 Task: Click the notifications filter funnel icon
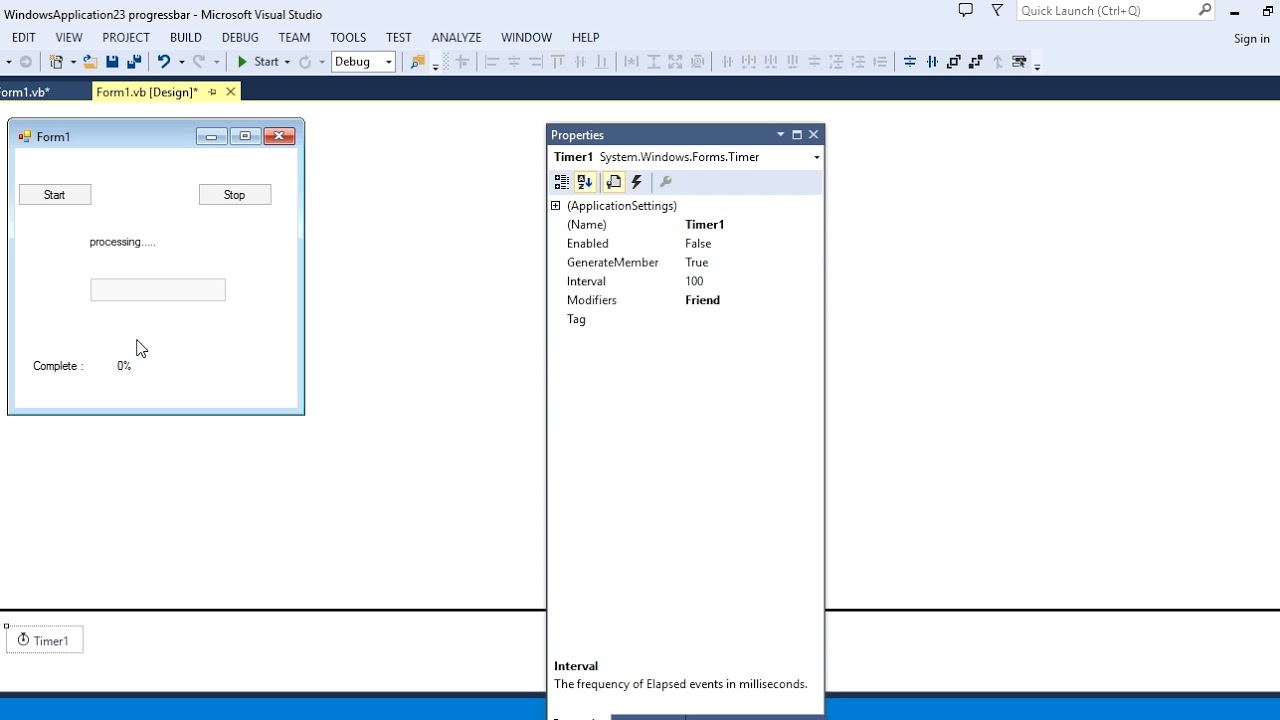[997, 10]
